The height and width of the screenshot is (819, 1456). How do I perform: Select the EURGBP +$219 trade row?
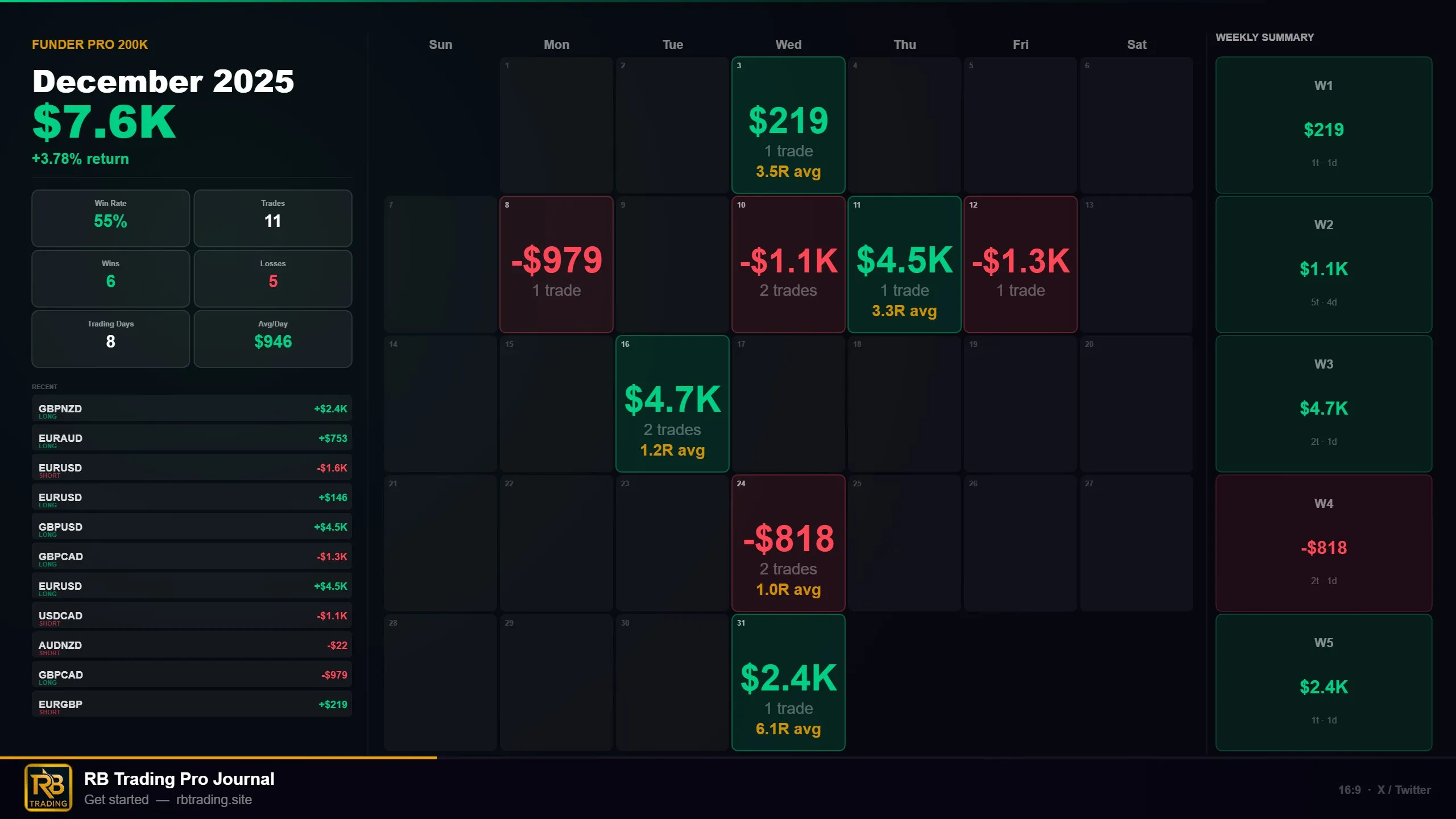(x=192, y=704)
